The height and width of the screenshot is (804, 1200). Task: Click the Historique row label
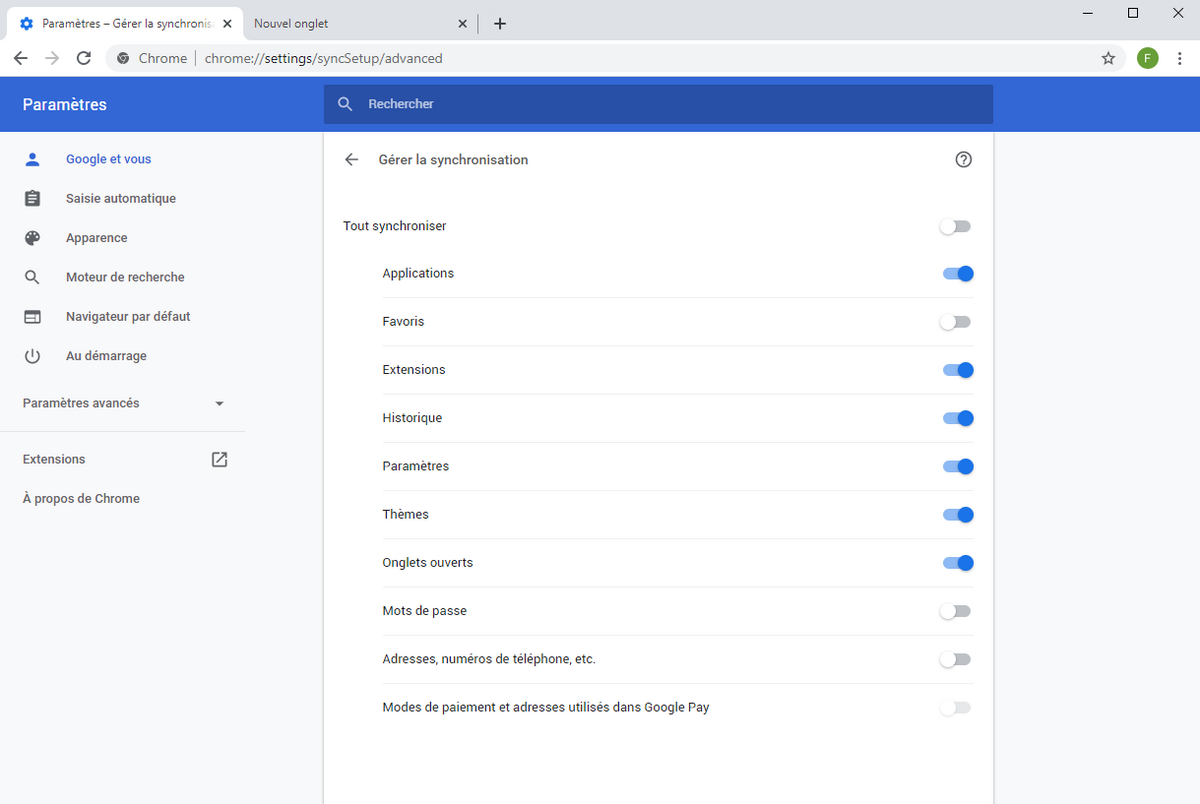(x=412, y=418)
